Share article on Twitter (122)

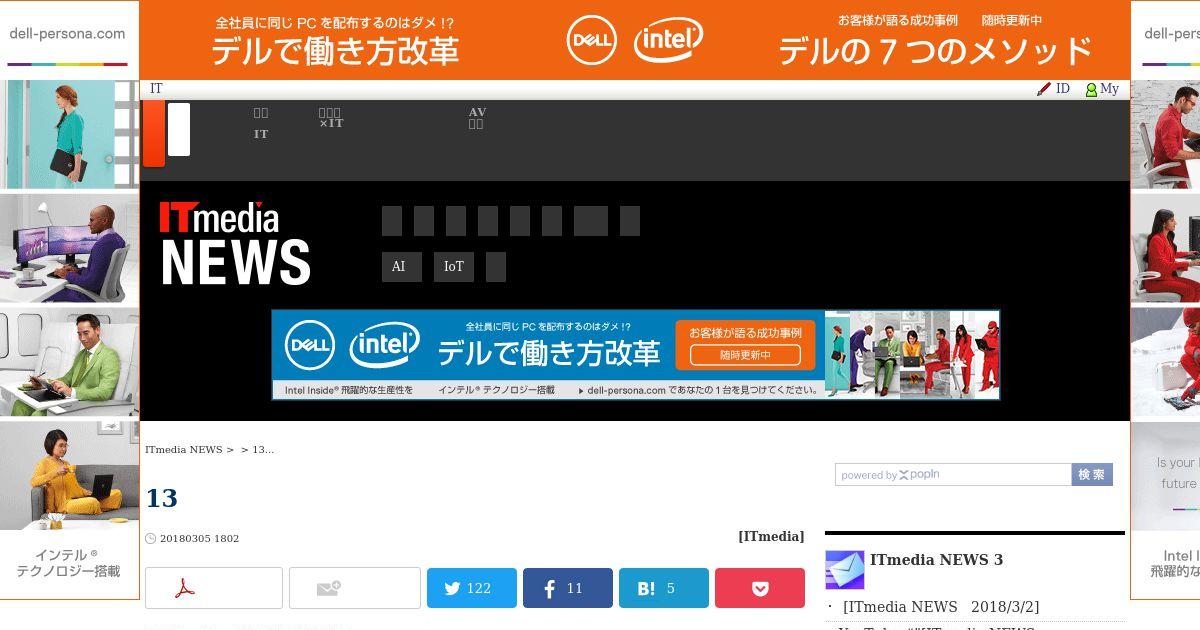click(x=472, y=588)
